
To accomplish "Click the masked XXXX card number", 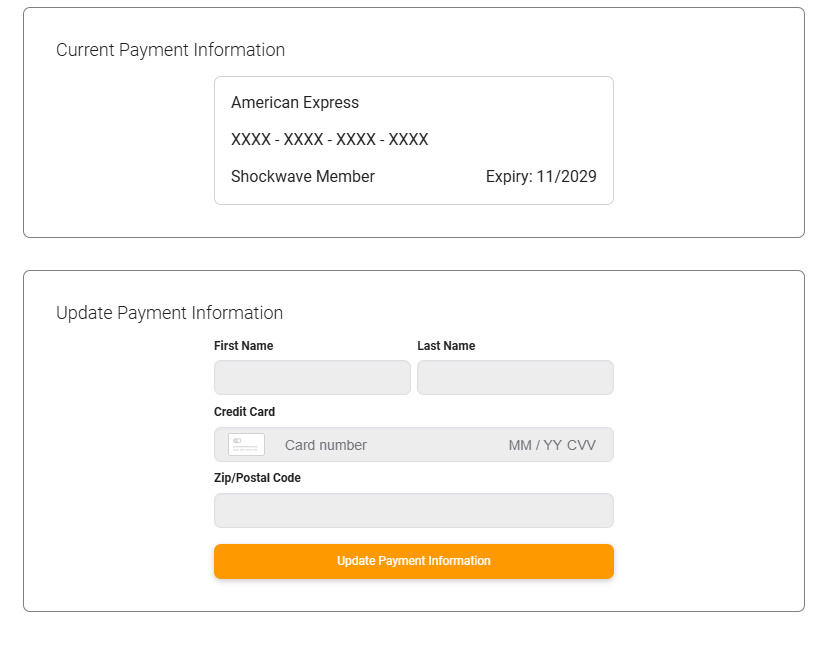I will (329, 139).
